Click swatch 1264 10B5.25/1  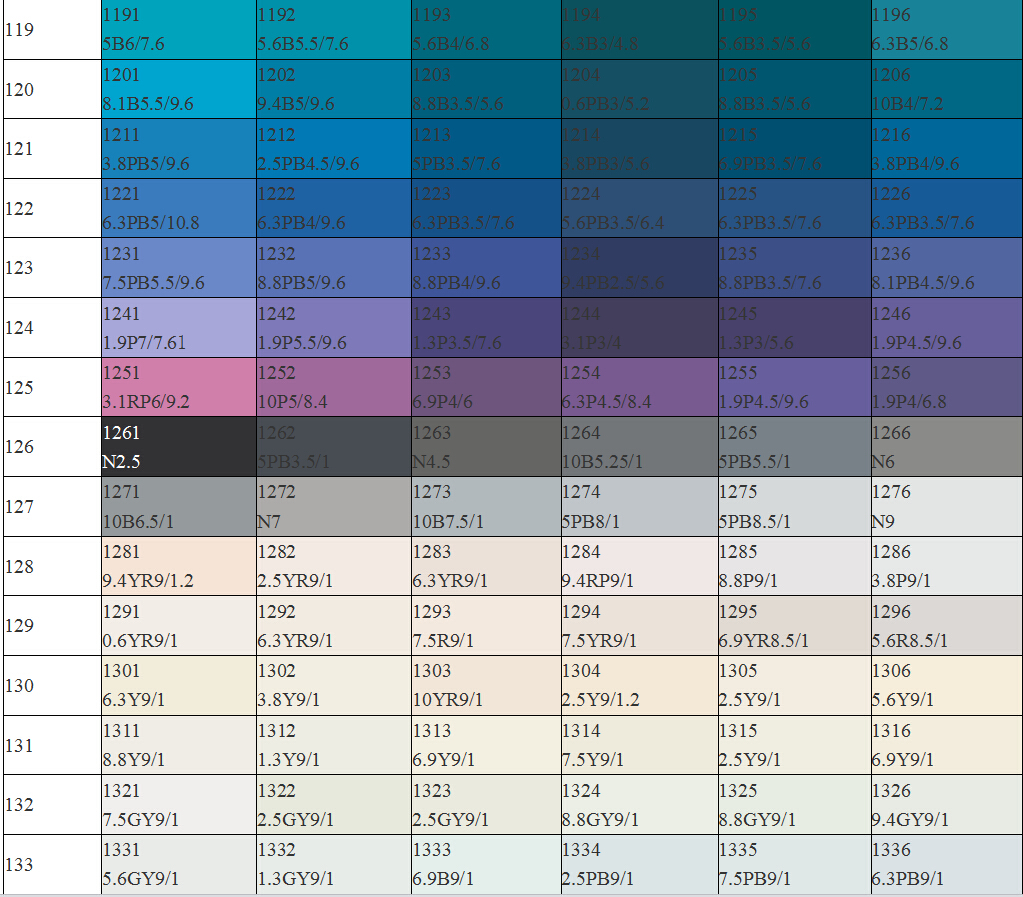click(640, 447)
